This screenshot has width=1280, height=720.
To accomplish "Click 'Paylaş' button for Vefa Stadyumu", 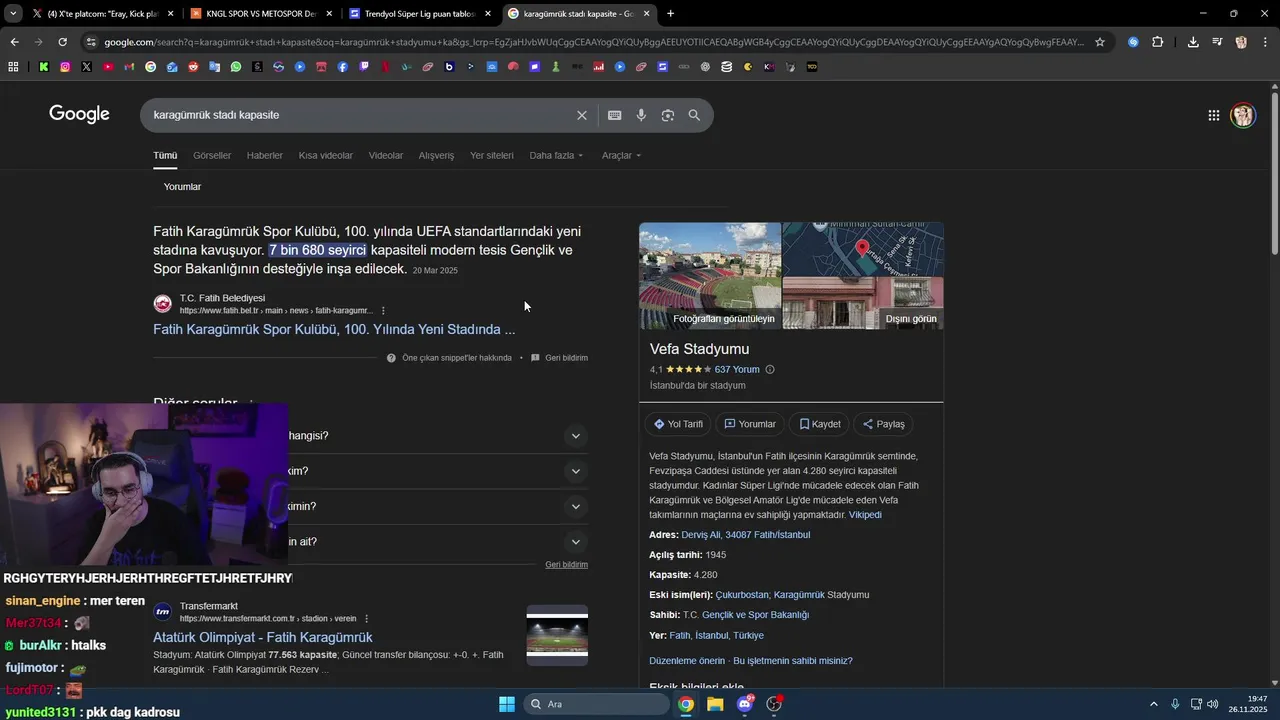I will point(883,424).
